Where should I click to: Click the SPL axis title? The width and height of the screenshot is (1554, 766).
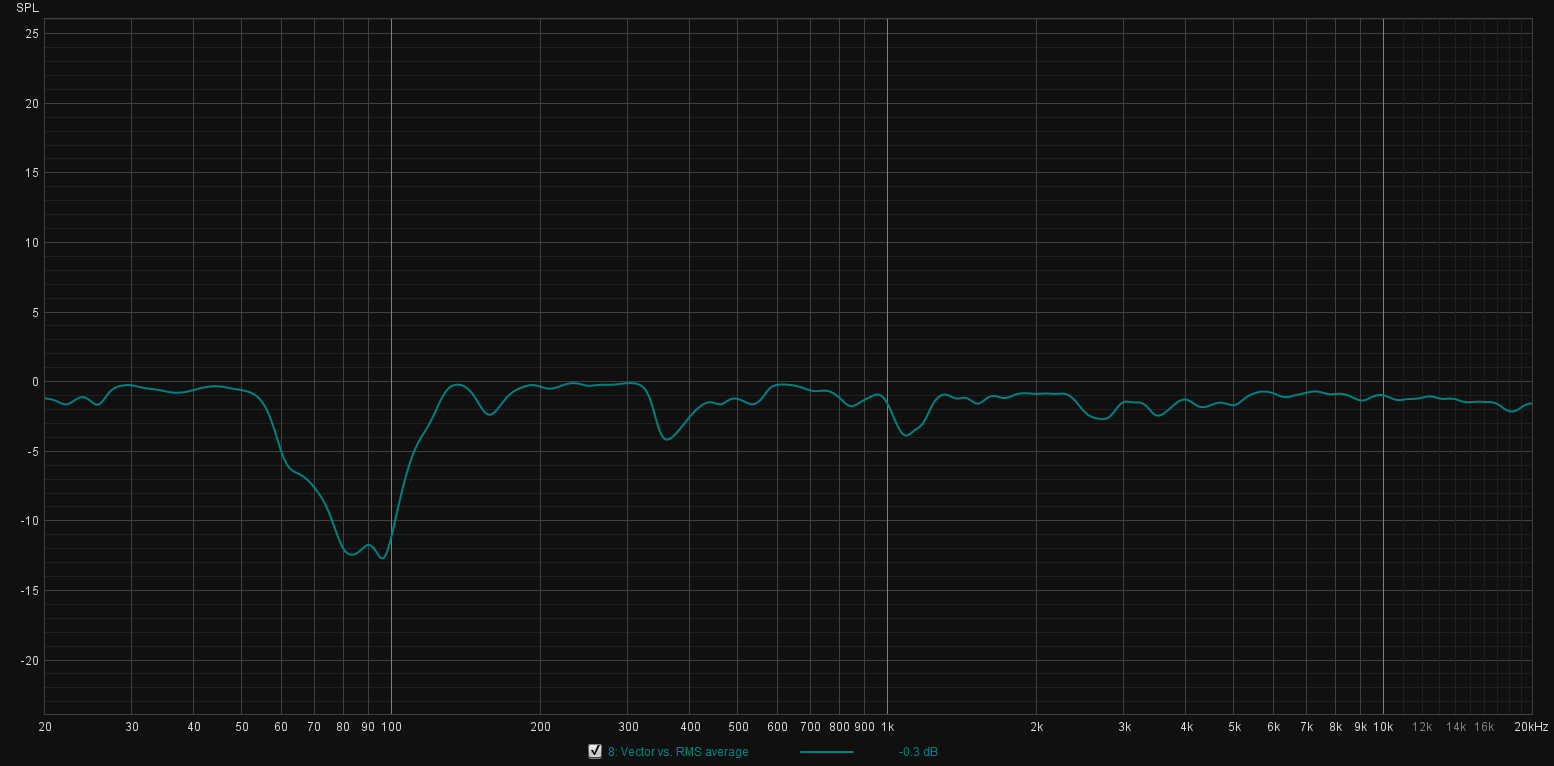pos(28,8)
